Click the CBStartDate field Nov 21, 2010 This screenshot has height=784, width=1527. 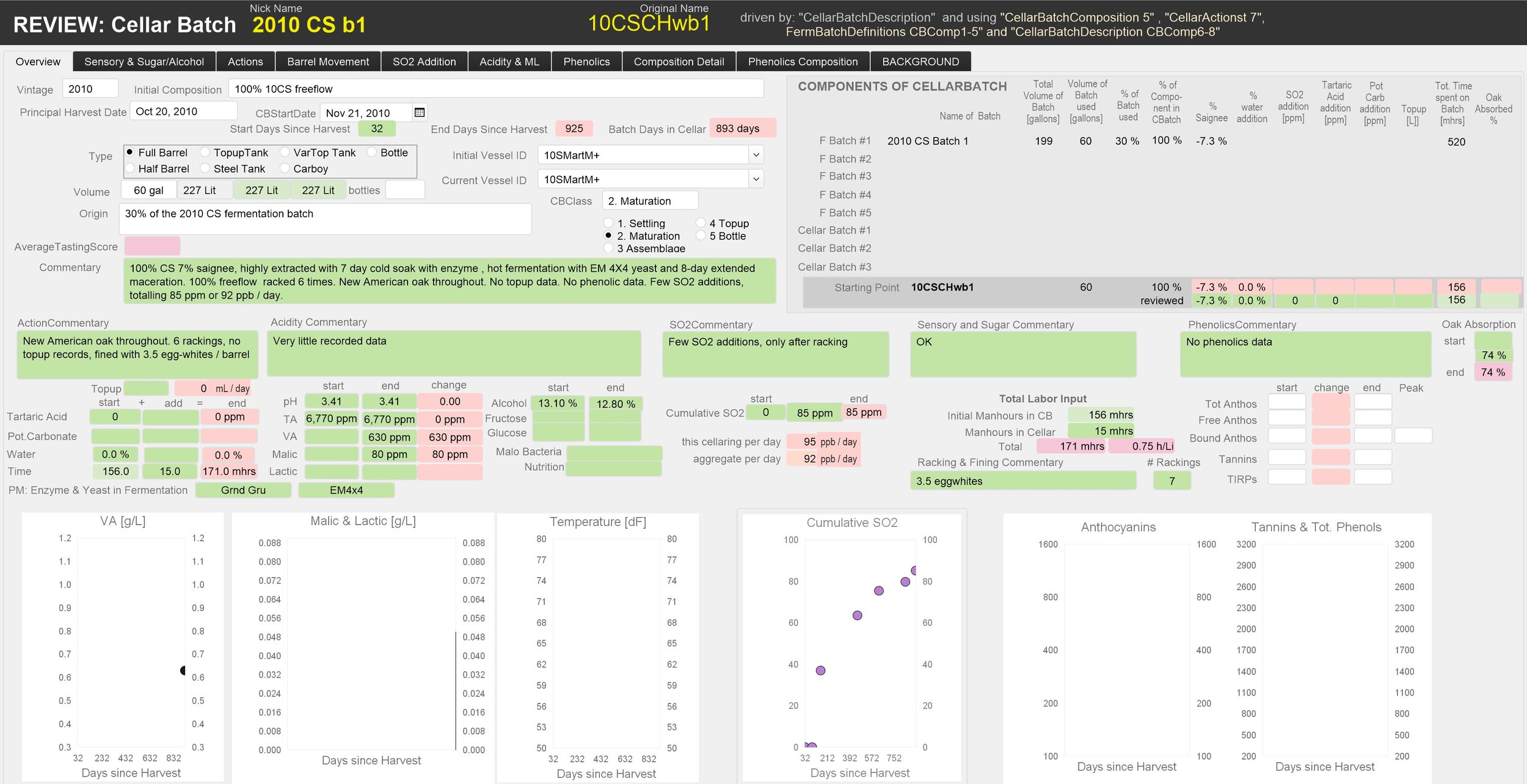366,113
